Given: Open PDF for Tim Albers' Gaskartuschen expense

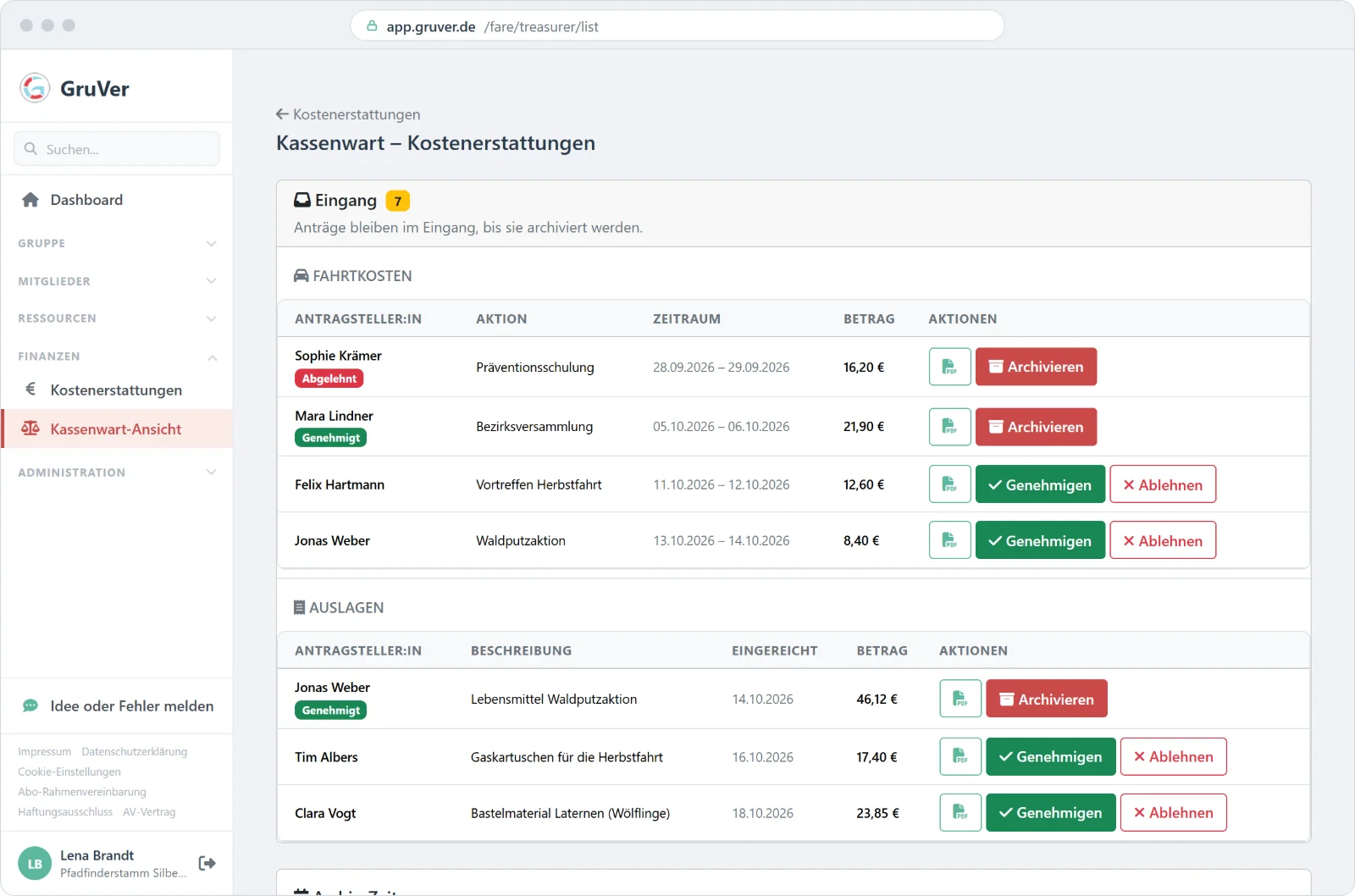Looking at the screenshot, I should coord(960,756).
